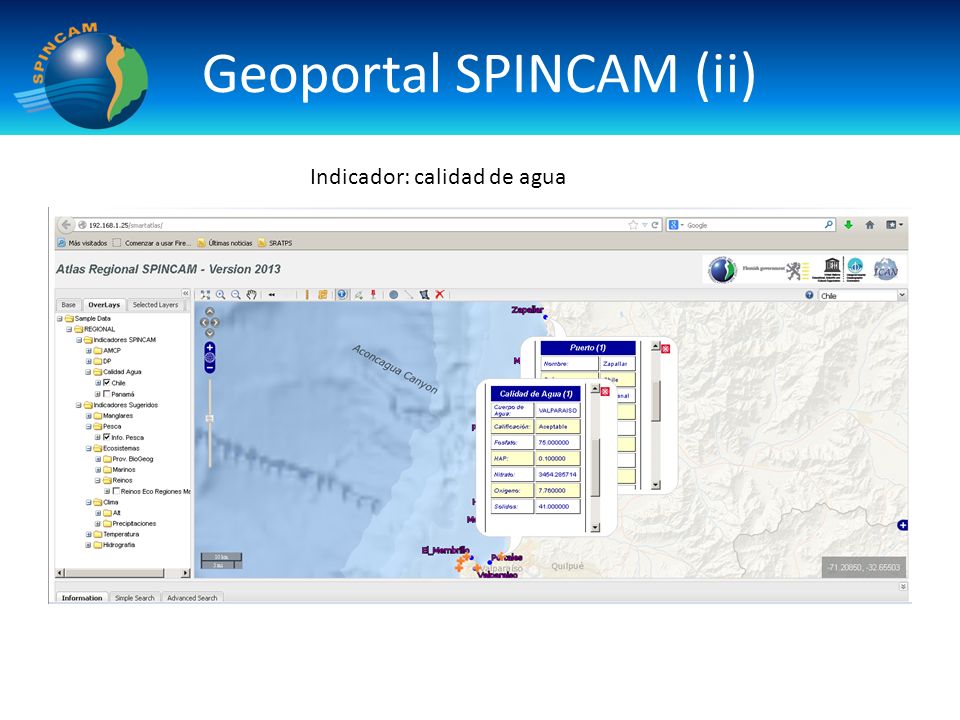Reload the page in the browser
Image resolution: width=960 pixels, height=720 pixels.
(654, 225)
